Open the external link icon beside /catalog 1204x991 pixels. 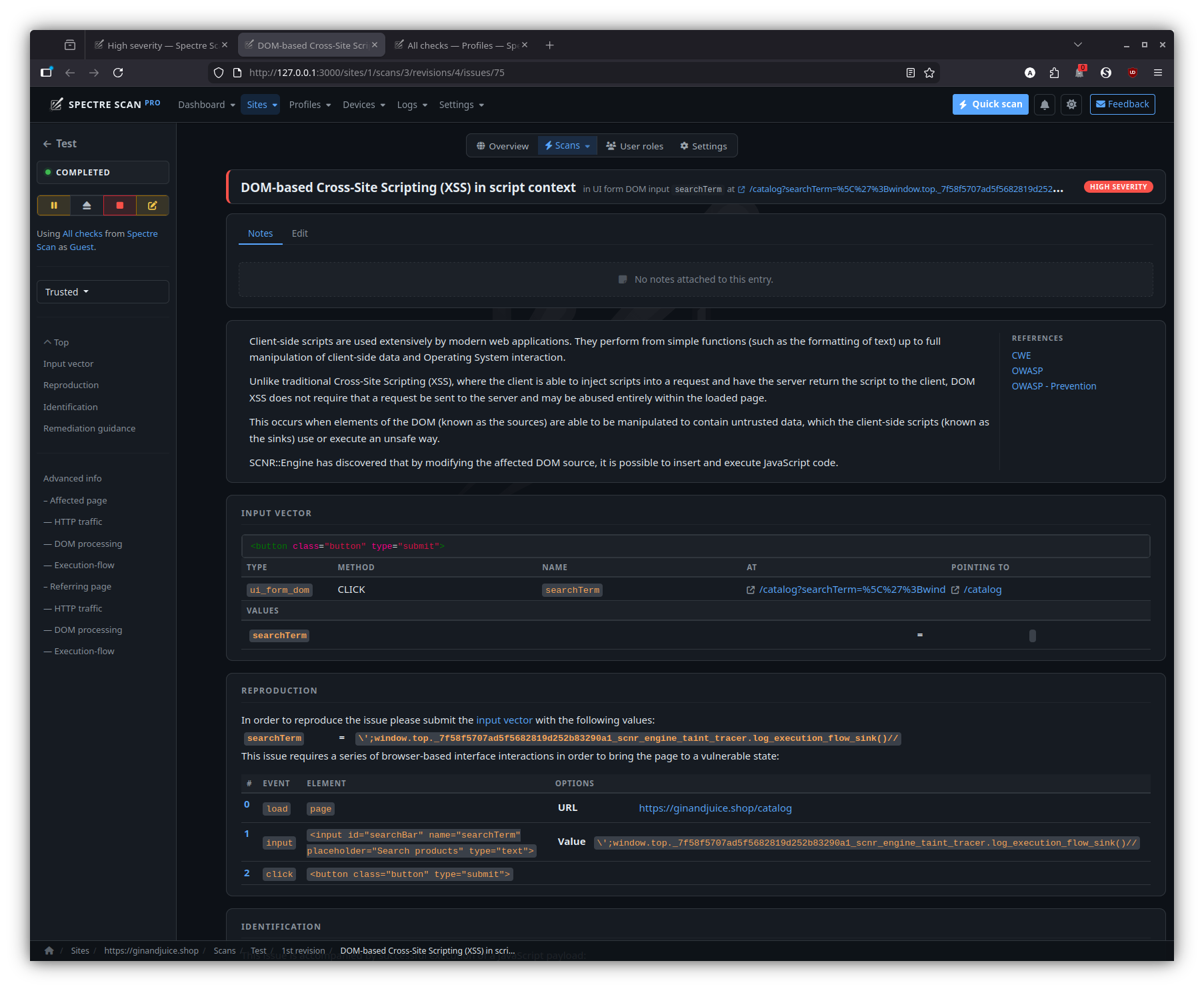[x=955, y=590]
